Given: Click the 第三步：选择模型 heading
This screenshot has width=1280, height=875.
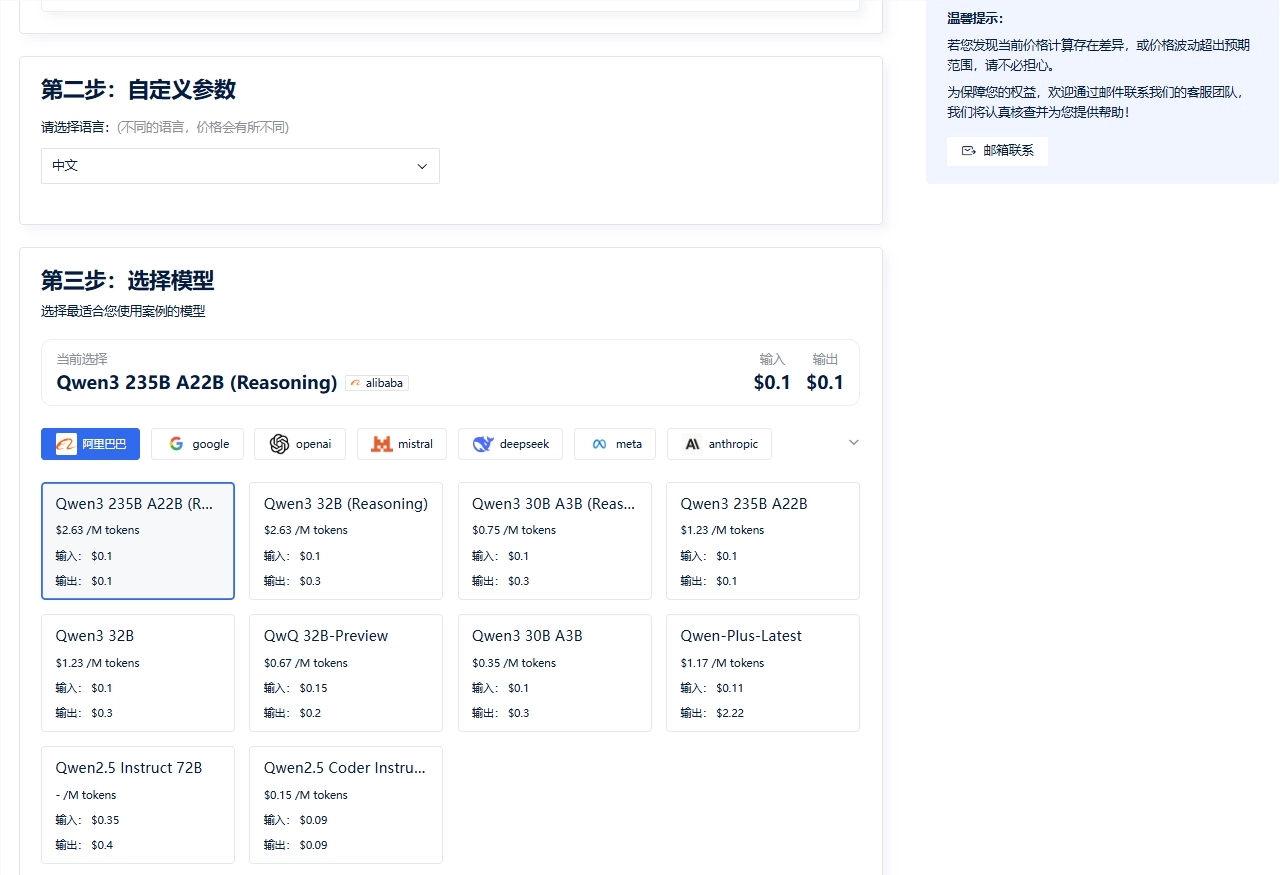Looking at the screenshot, I should coord(127,280).
